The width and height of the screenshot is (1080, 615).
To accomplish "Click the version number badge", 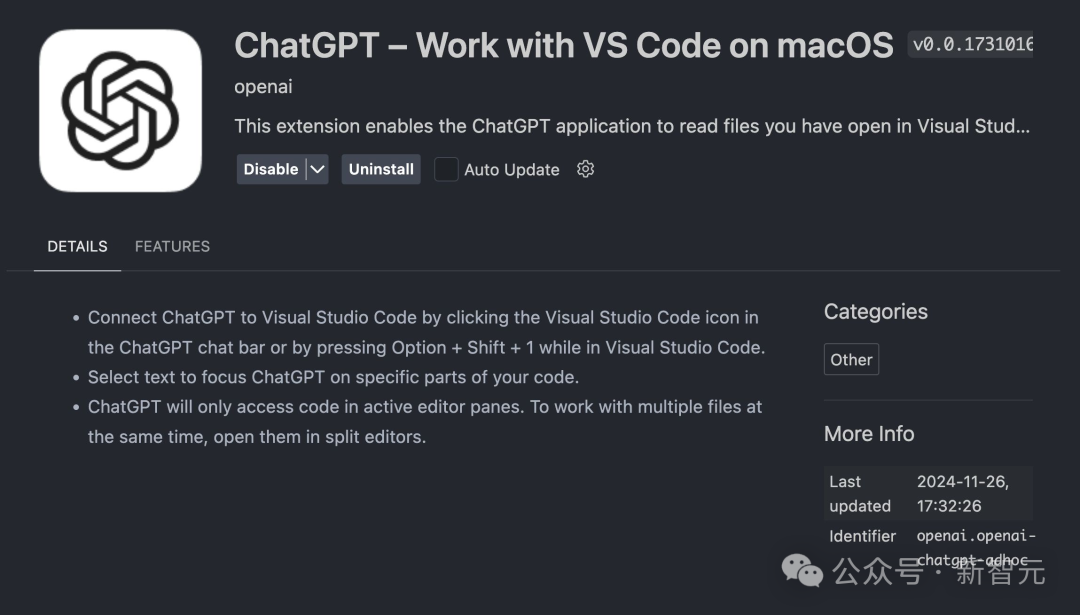I will coord(971,45).
